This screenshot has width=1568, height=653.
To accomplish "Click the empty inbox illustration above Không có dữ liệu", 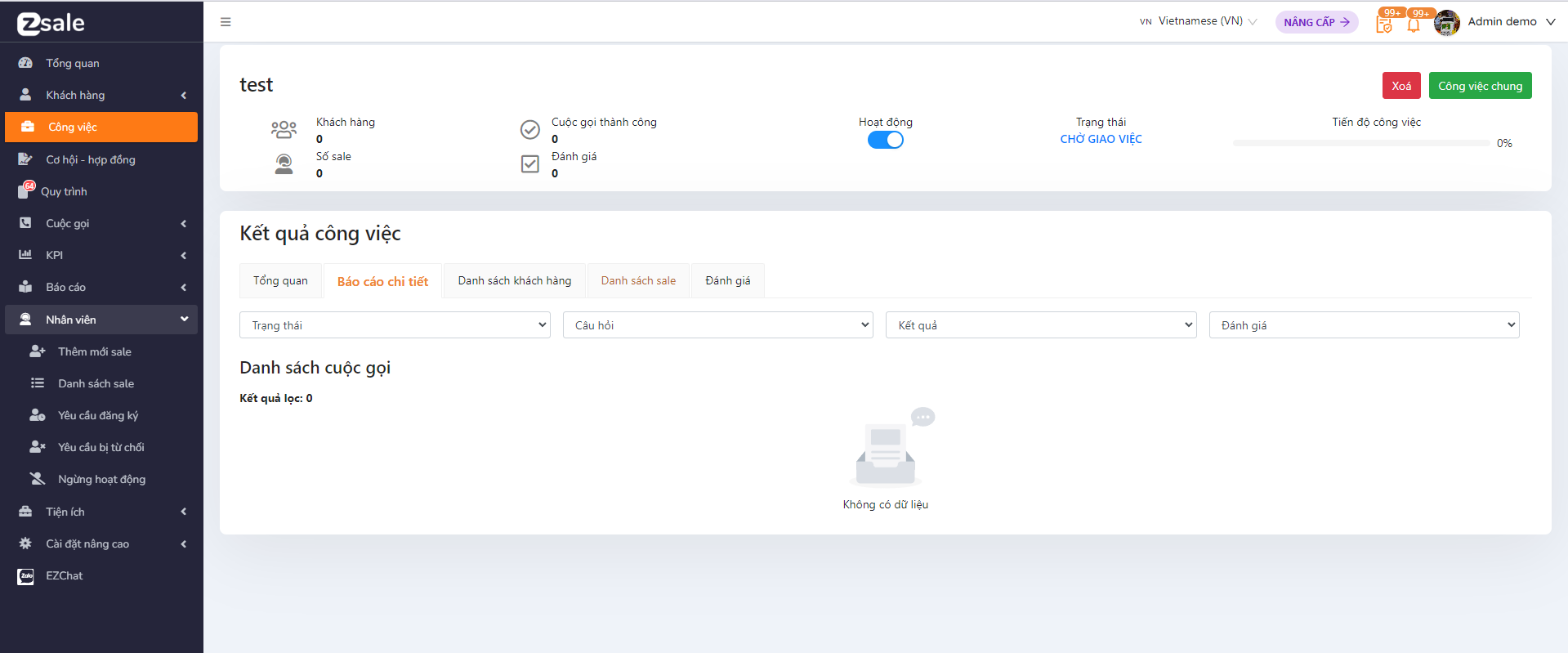I will (x=891, y=446).
